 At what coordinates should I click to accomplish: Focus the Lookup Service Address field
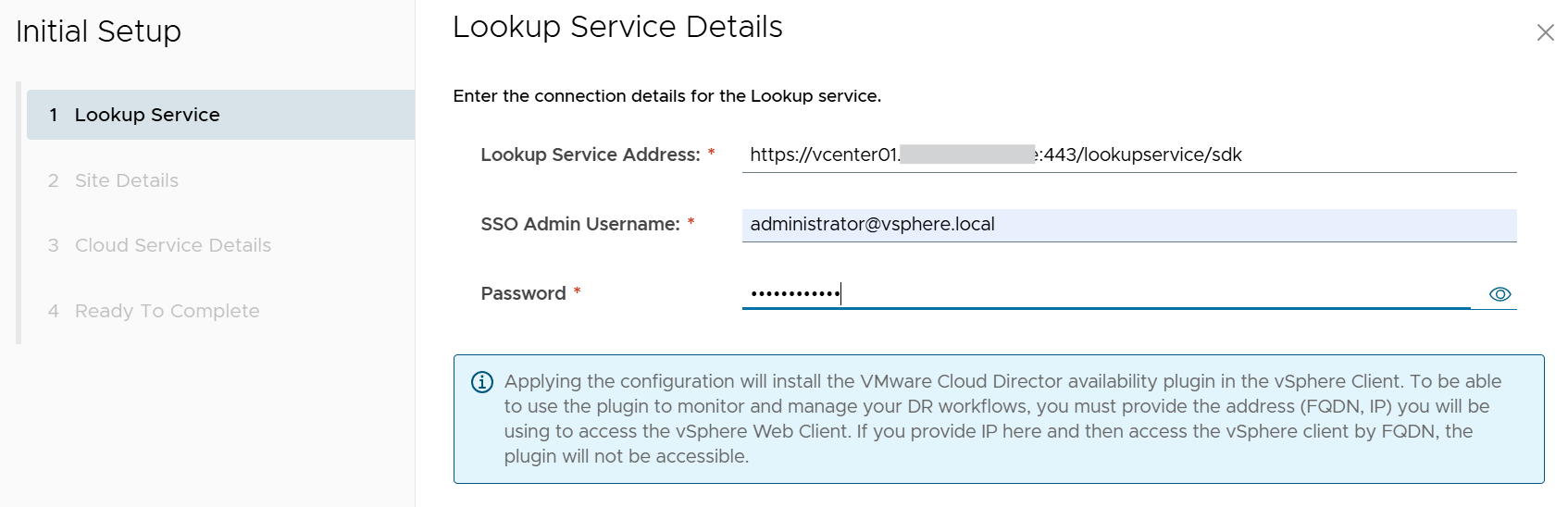click(x=1129, y=155)
